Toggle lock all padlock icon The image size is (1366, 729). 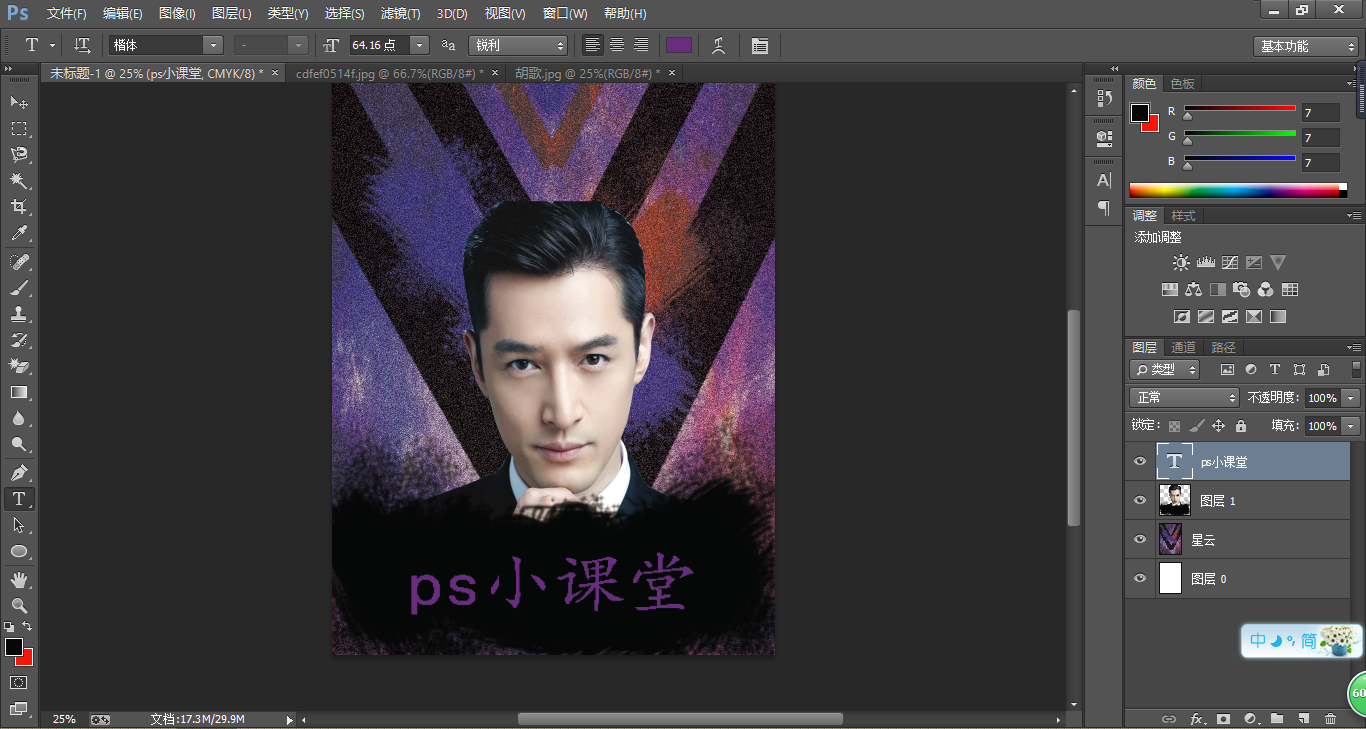(x=1240, y=426)
